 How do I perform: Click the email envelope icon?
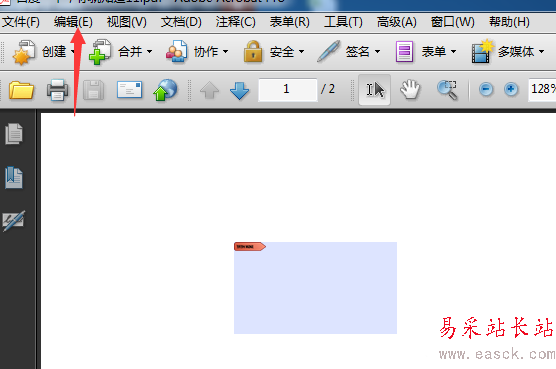coord(129,90)
